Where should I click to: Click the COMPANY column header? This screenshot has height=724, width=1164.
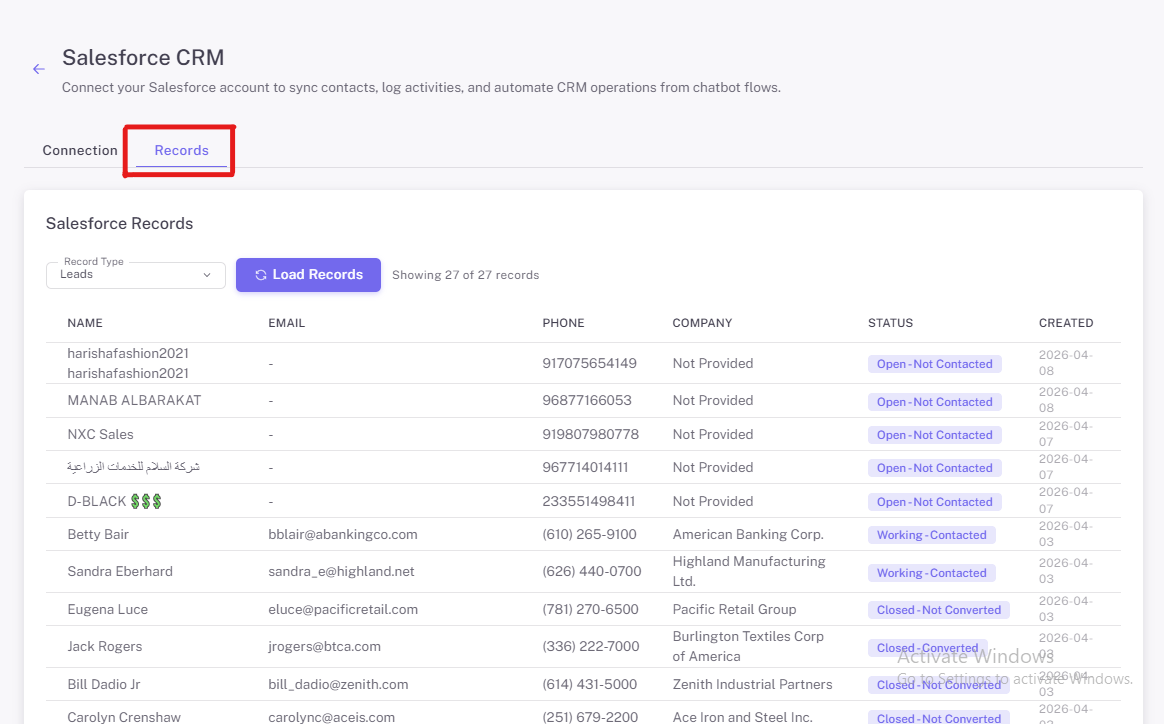coord(702,323)
